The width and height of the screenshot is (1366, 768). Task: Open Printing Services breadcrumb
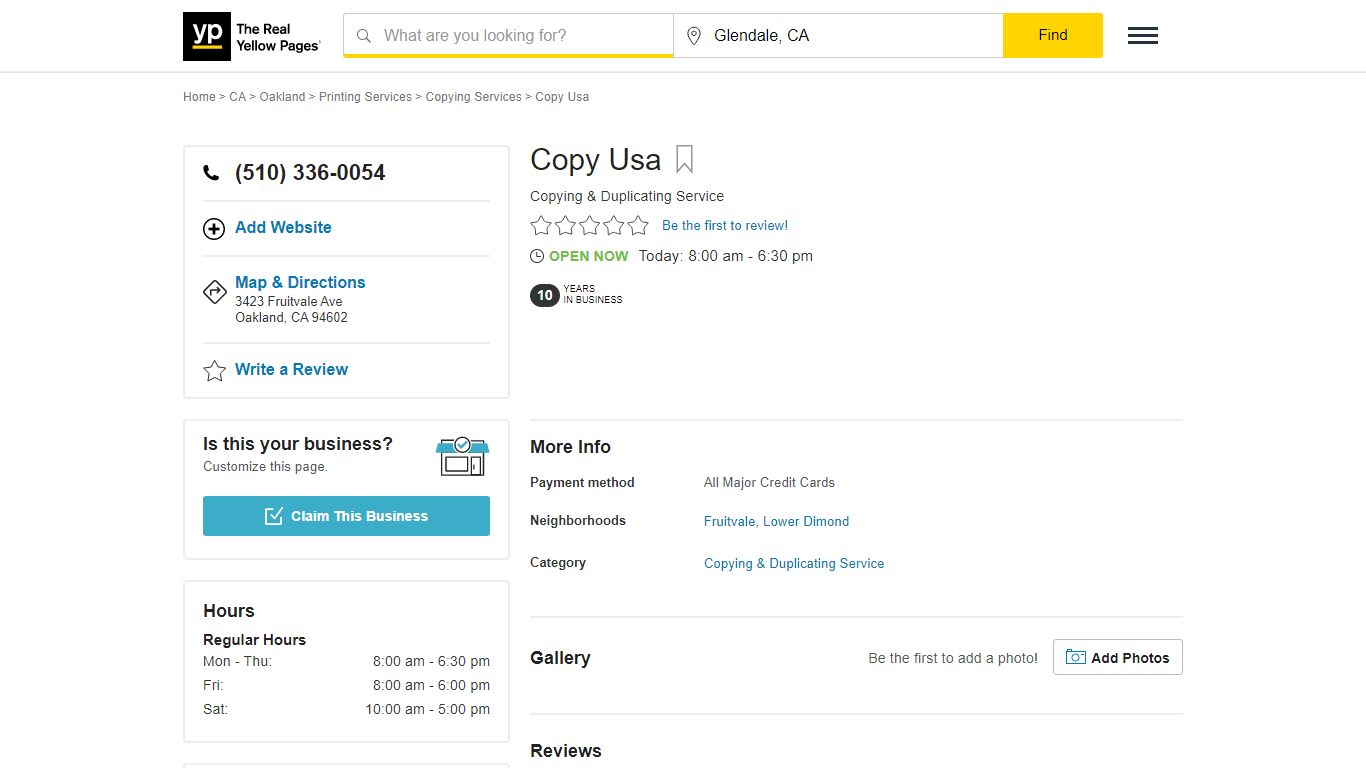(x=365, y=97)
